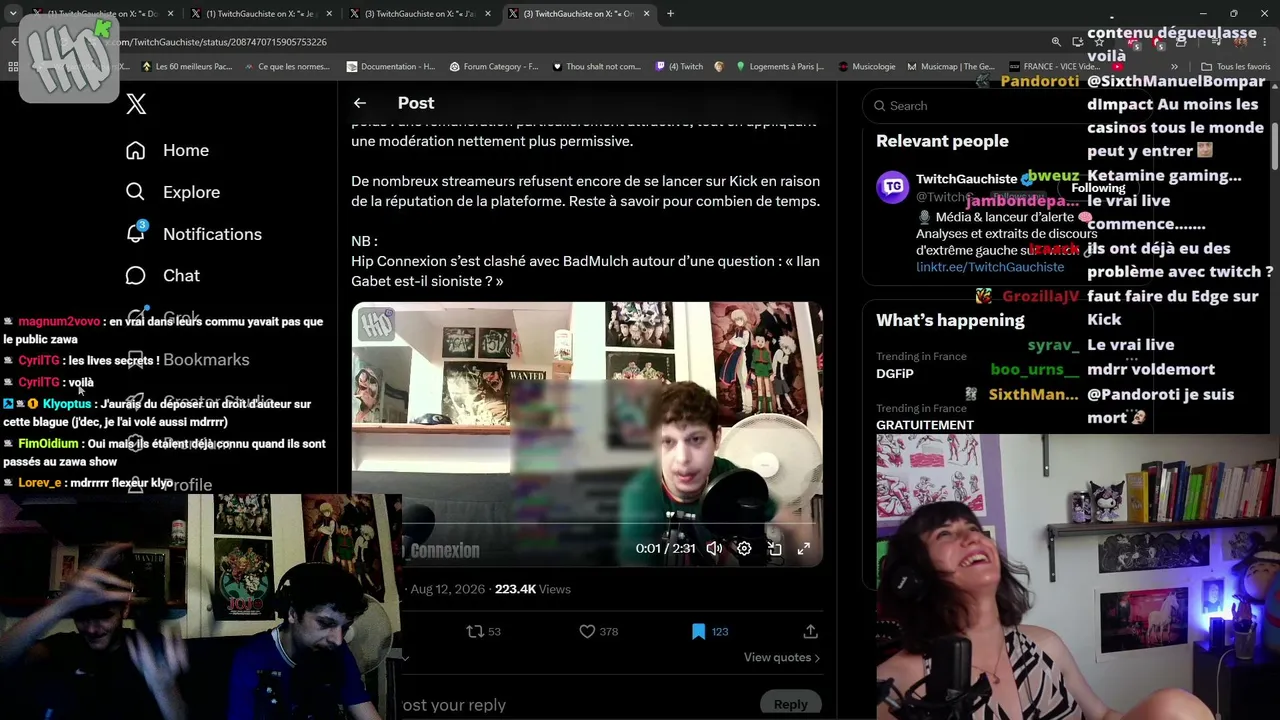Open 'Logements à Paris' bookmark
This screenshot has height=720, width=1280.
tap(780, 67)
